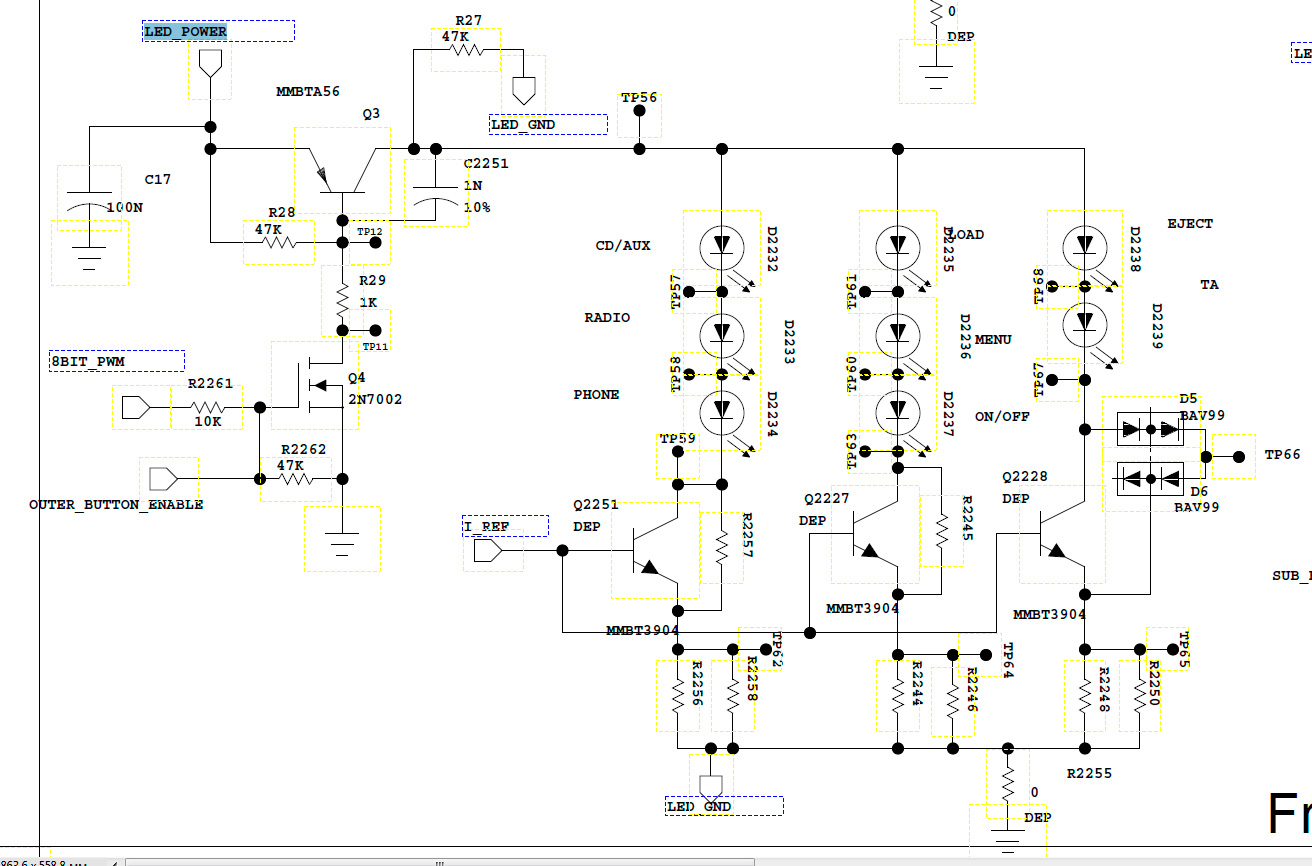Viewport: 1312px width, 866px height.
Task: Select the R29 1K resistor symbol
Action: pos(342,300)
